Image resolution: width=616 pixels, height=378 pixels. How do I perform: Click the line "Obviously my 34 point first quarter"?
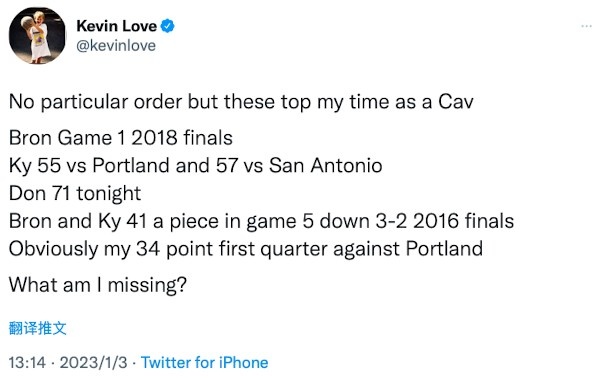point(246,249)
